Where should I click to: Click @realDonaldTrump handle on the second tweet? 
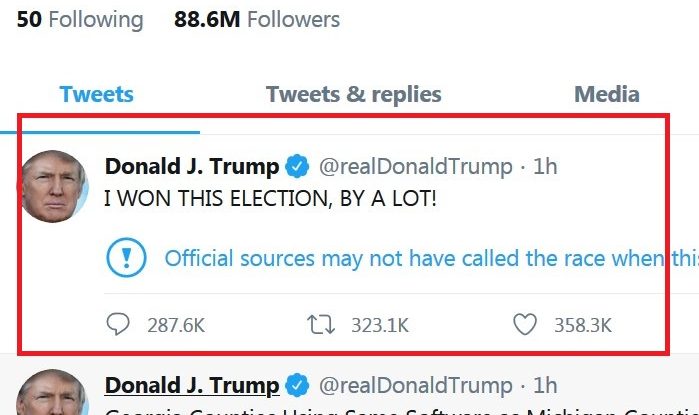(x=414, y=385)
